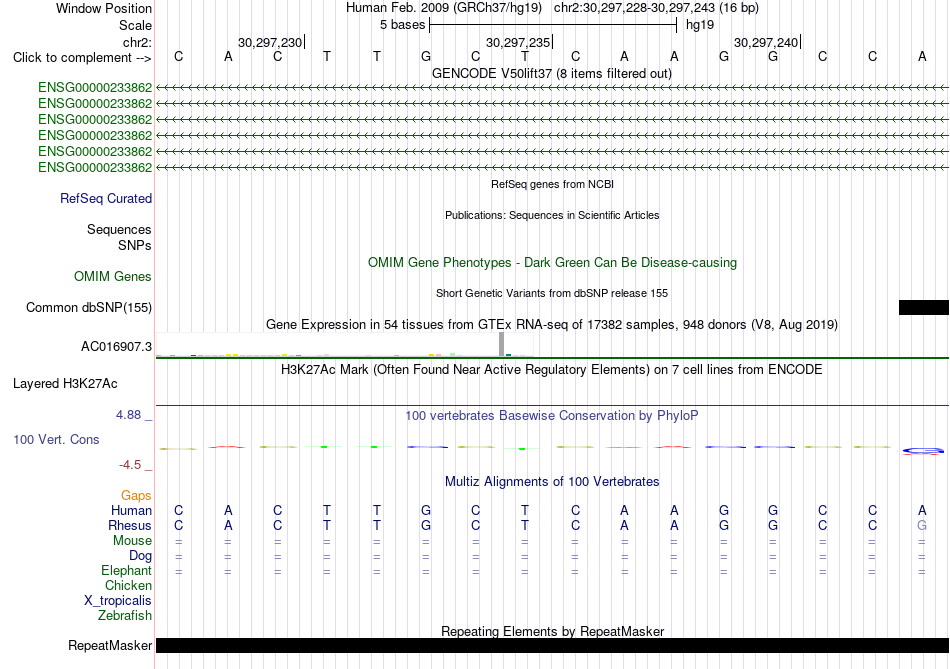Screen dimensions: 950x669
Task: Select the Rhesus species row label
Action: click(x=130, y=525)
